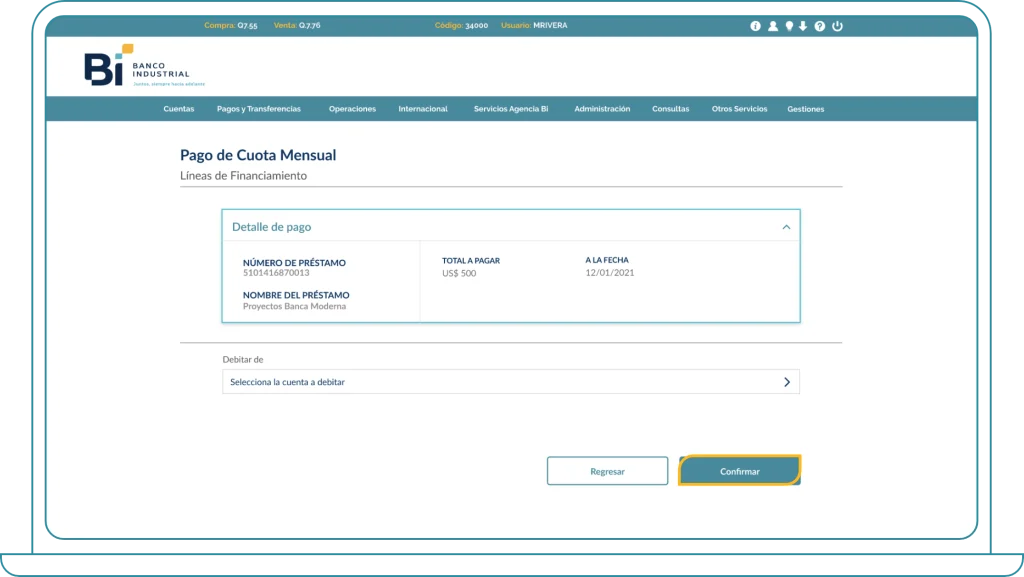Open the Gestiones menu
Image resolution: width=1024 pixels, height=577 pixels.
[805, 109]
